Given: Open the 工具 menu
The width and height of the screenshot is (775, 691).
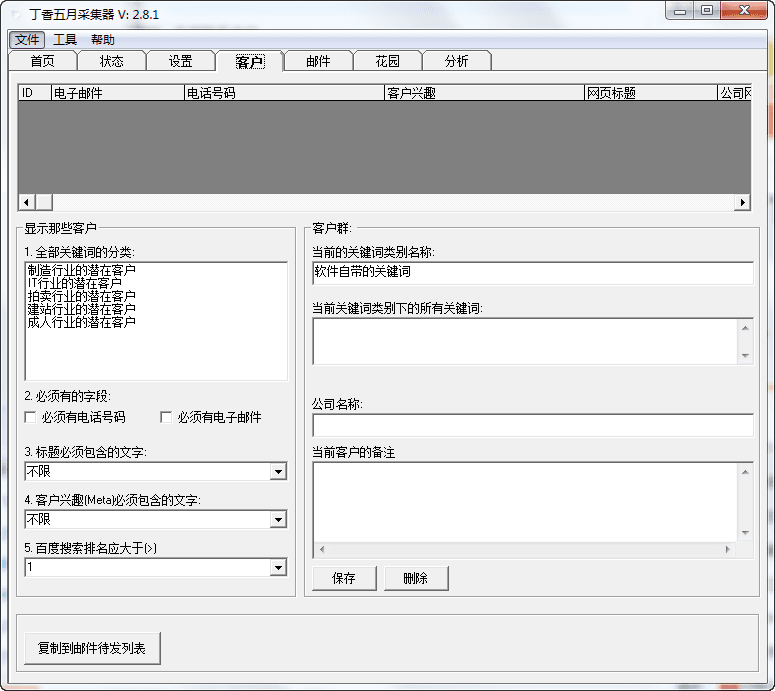Looking at the screenshot, I should point(65,40).
